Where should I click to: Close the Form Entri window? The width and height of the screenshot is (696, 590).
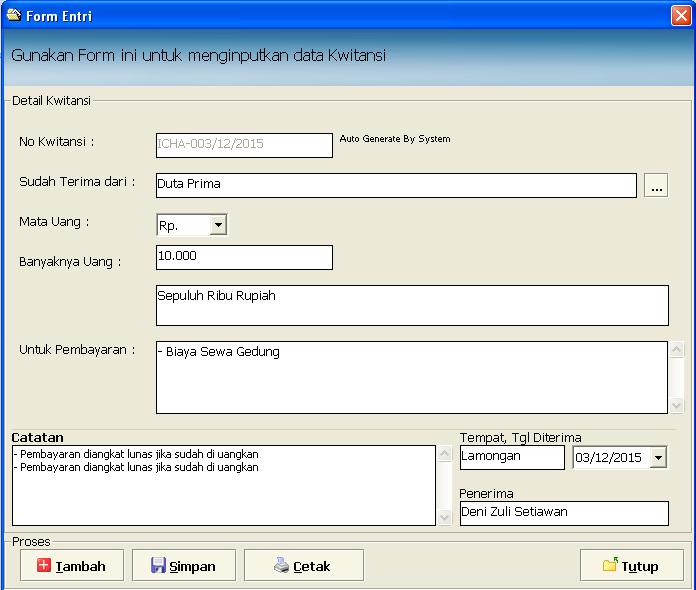click(x=681, y=15)
